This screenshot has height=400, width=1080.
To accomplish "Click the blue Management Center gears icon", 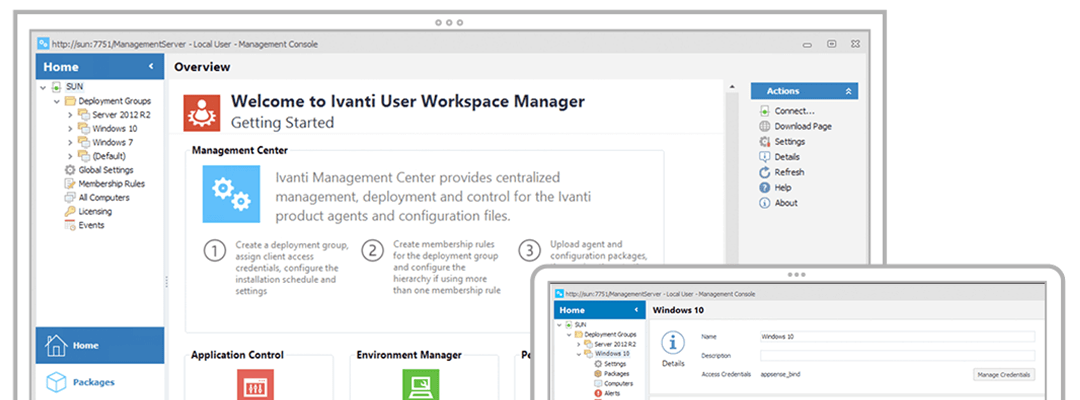I will (231, 193).
